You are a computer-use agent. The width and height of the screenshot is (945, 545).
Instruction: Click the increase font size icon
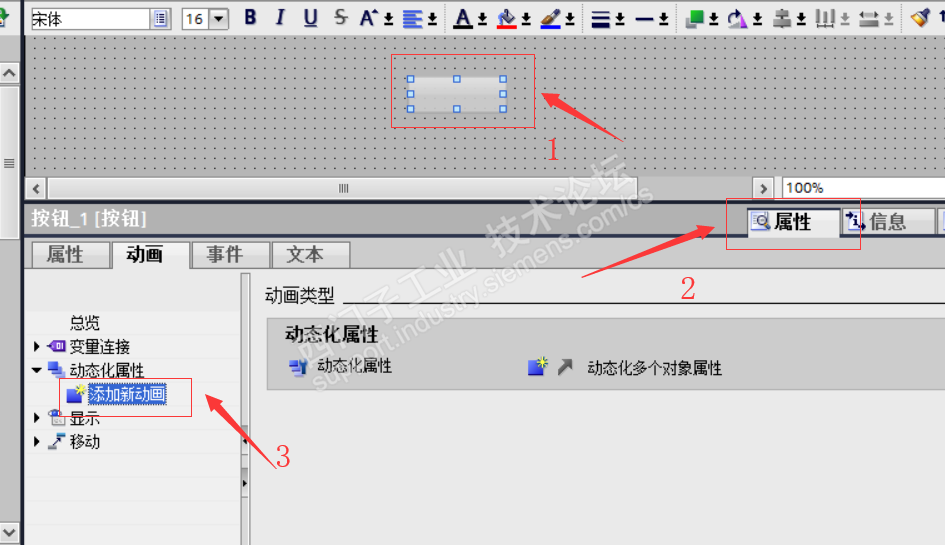368,18
